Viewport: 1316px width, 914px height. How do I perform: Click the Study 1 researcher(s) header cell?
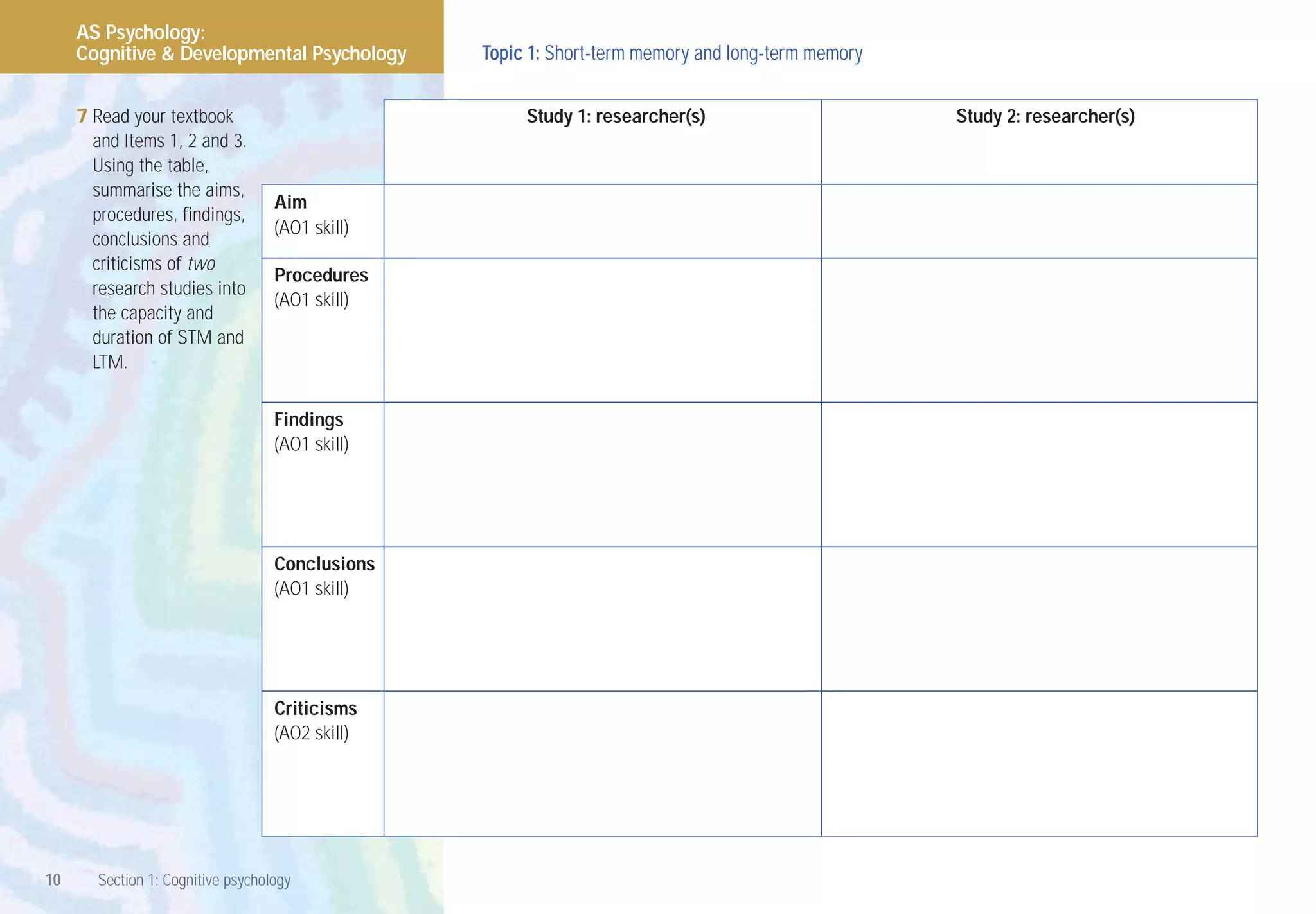(x=602, y=142)
